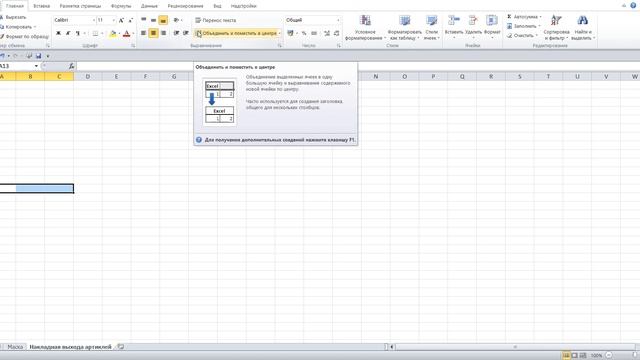The height and width of the screenshot is (360, 640).
Task: Open the Borders dropdown arrow
Action: click(102, 33)
